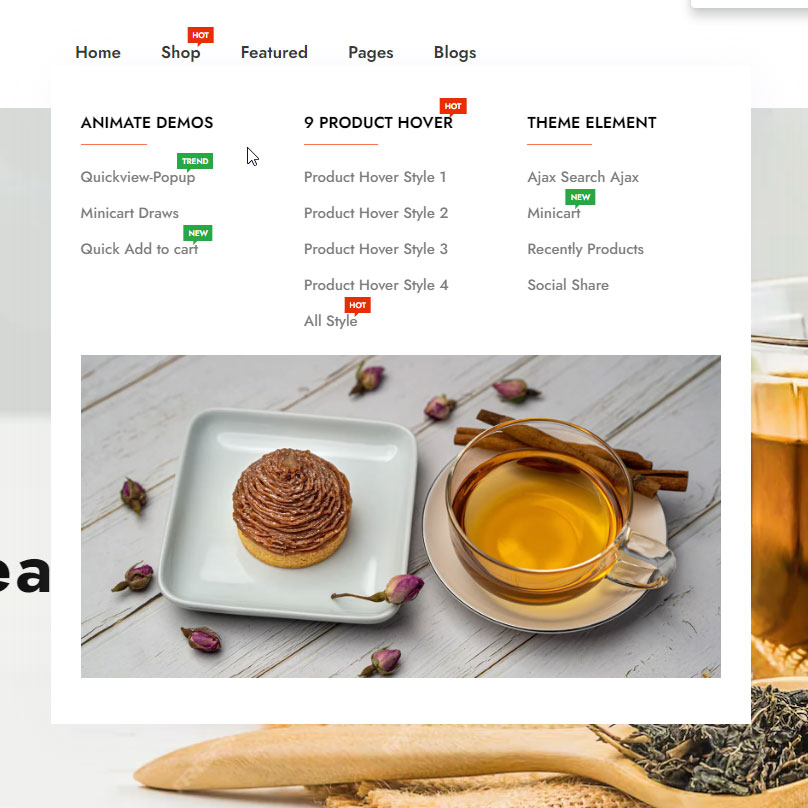Click the NEW badge above Minicart

coord(580,197)
